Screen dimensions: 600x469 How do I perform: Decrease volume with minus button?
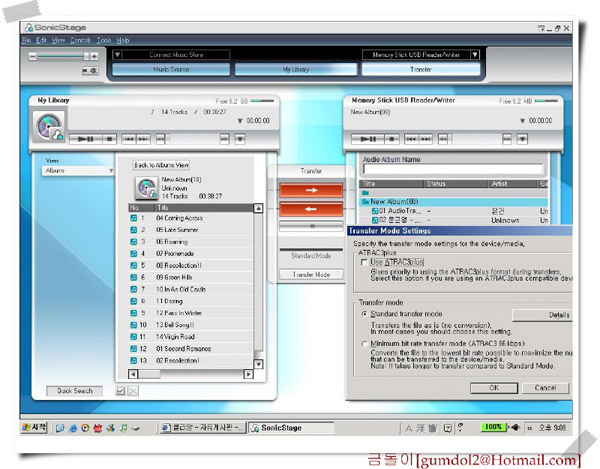pos(33,57)
